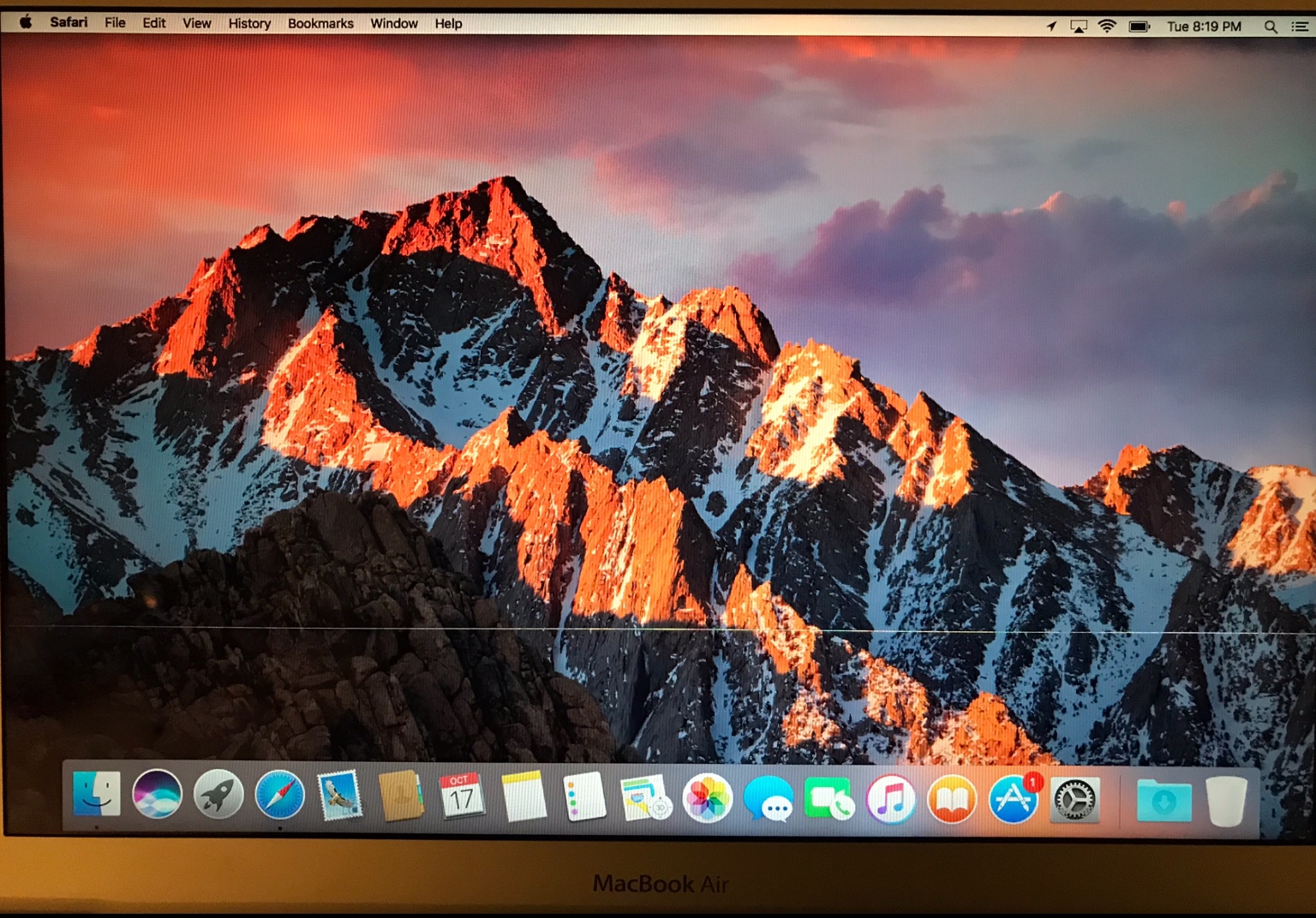Open Messages from the Dock

coord(769,799)
